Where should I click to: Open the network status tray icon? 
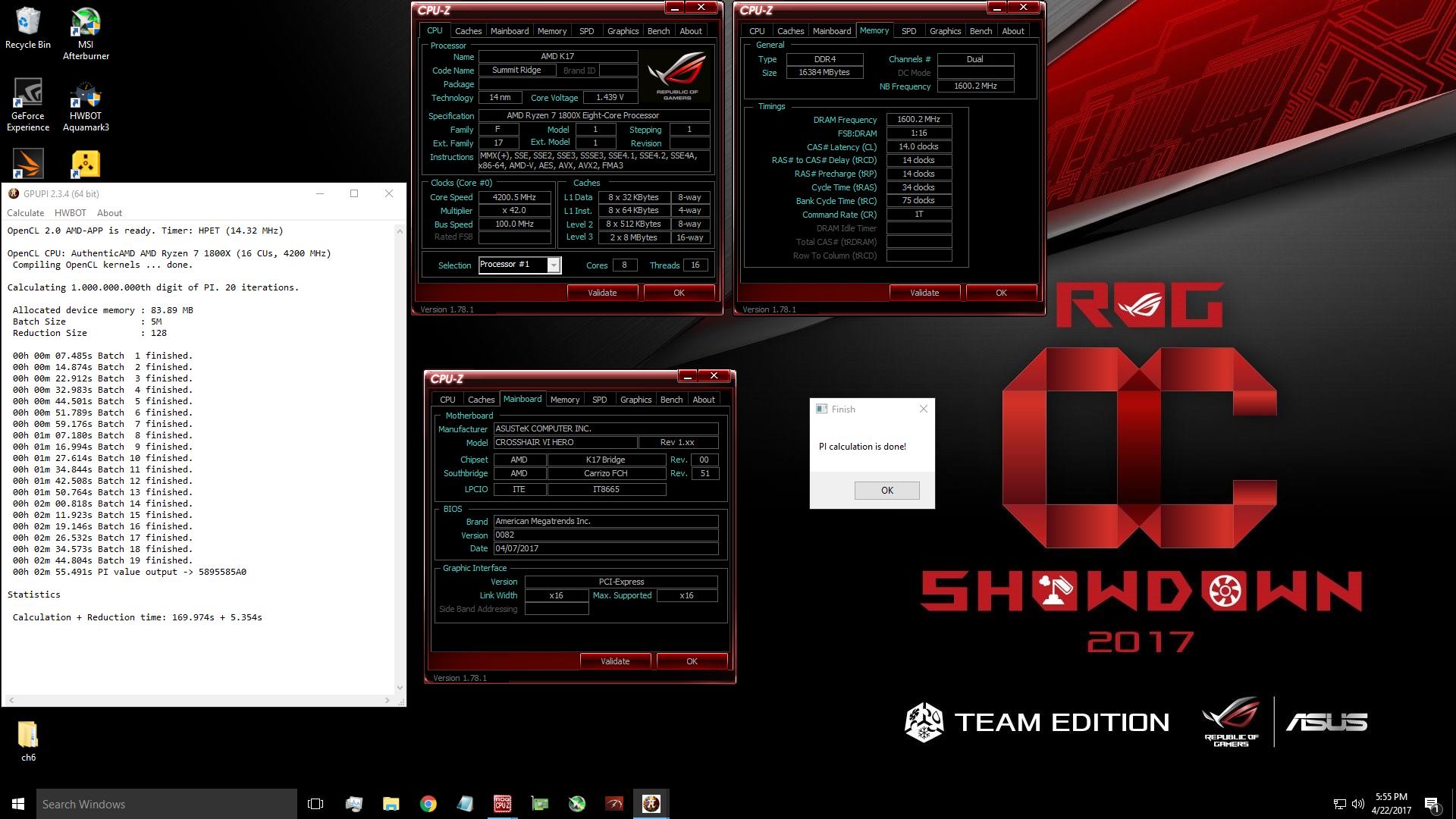click(x=1340, y=804)
